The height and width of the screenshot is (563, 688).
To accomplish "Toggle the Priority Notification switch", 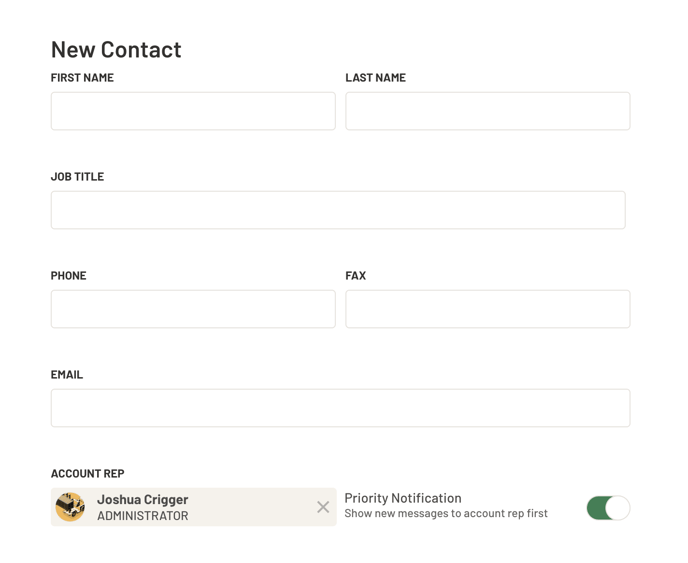I will click(x=607, y=508).
